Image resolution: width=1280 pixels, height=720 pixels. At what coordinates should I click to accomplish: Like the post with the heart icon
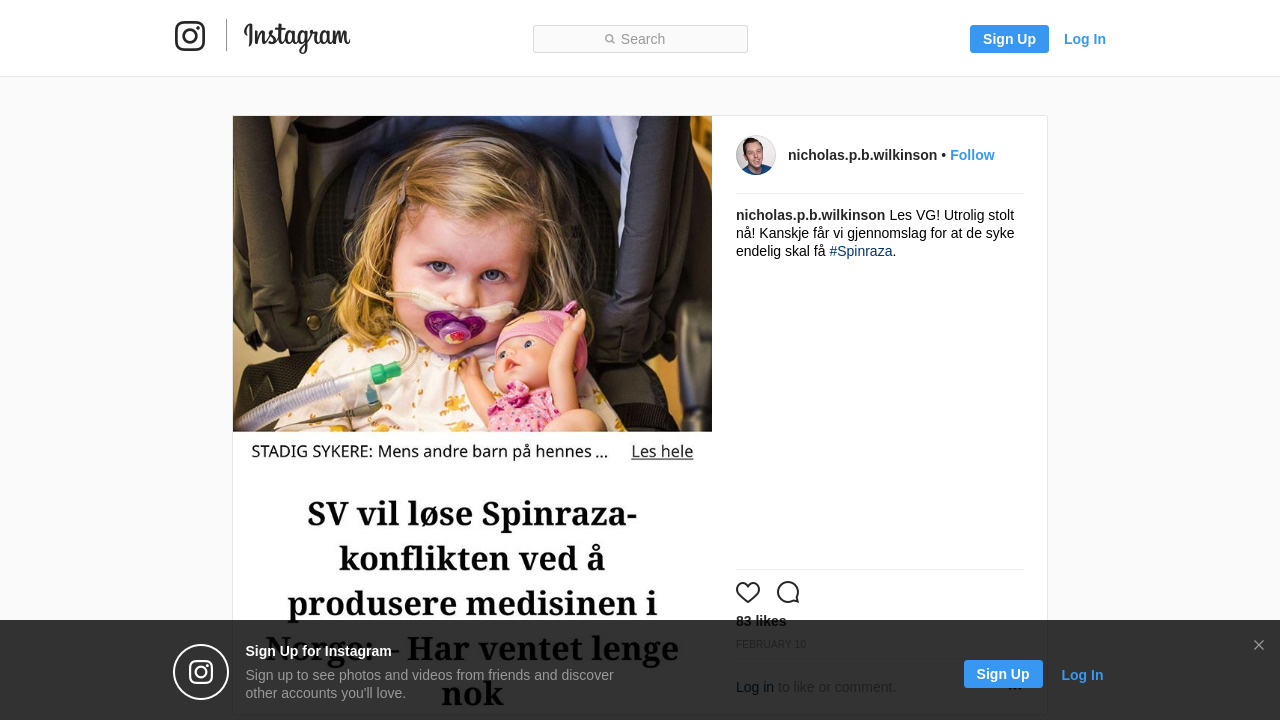(x=748, y=592)
